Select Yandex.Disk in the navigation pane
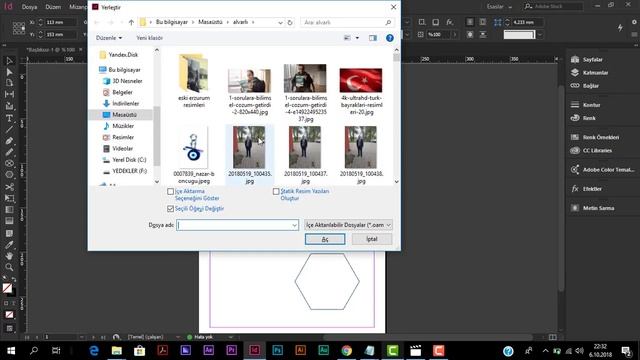The width and height of the screenshot is (640, 360). [x=123, y=55]
